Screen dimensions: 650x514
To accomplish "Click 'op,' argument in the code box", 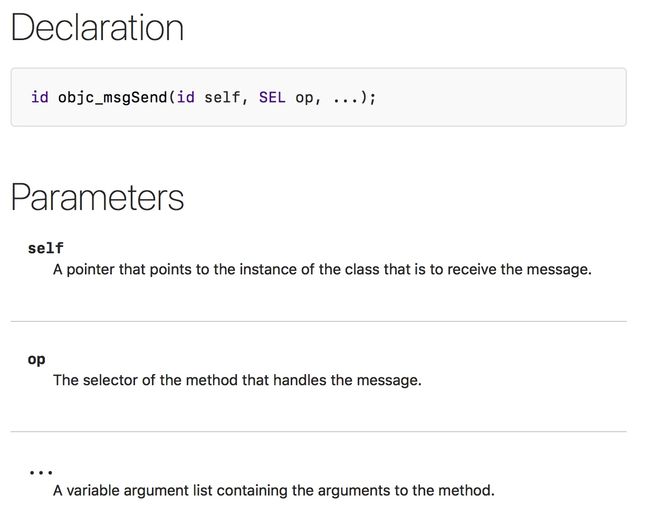I will [x=308, y=98].
